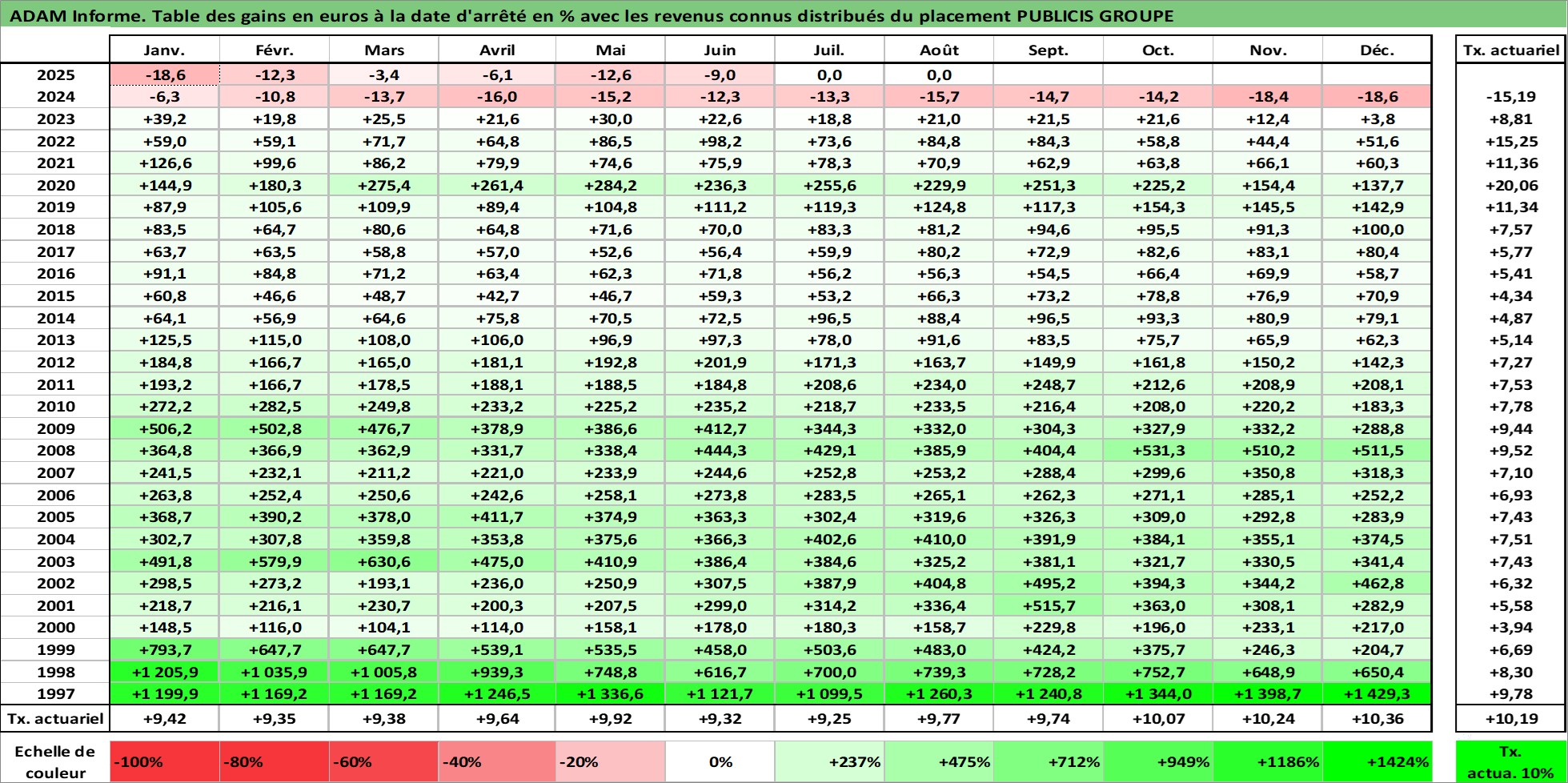Click the +284,2 cell for Mai 2020
This screenshot has width=1568, height=783.
610,185
